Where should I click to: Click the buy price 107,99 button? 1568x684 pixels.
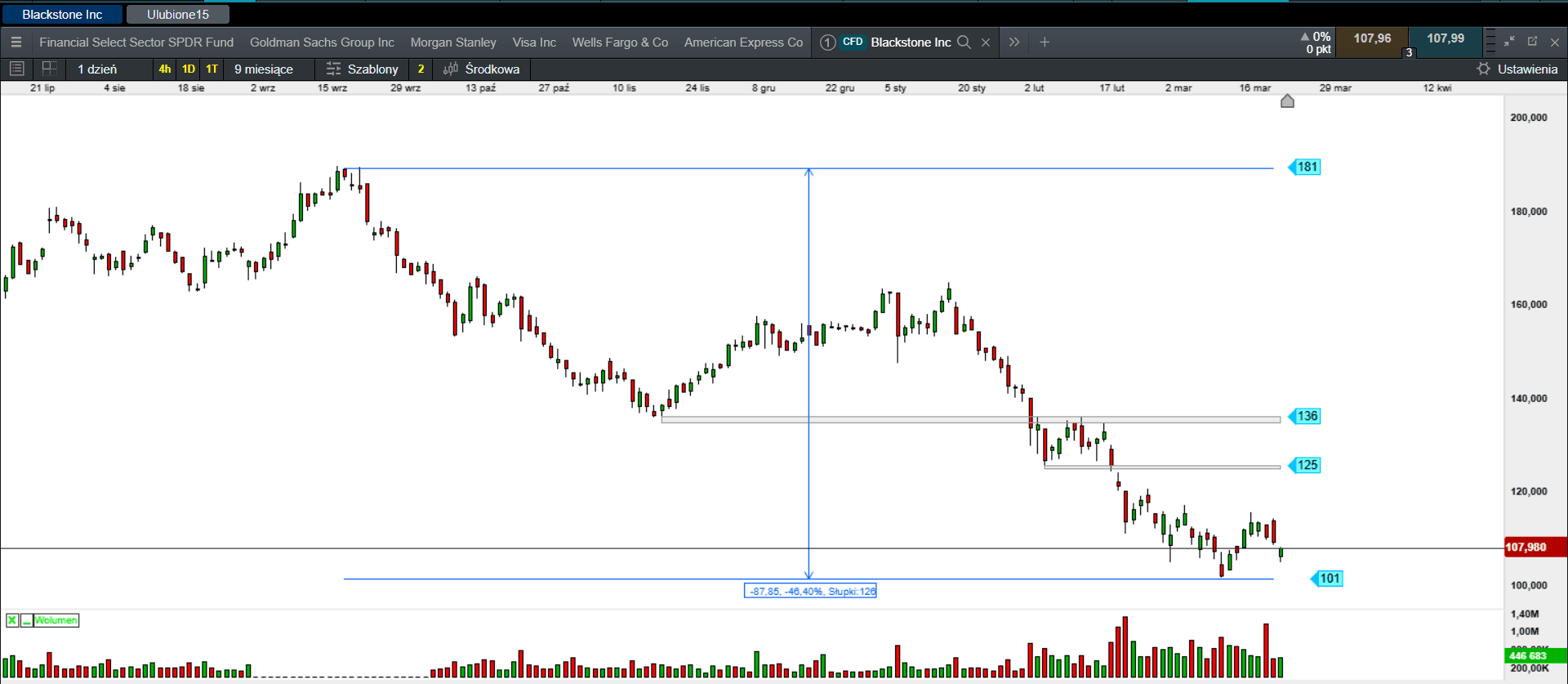tap(1445, 39)
